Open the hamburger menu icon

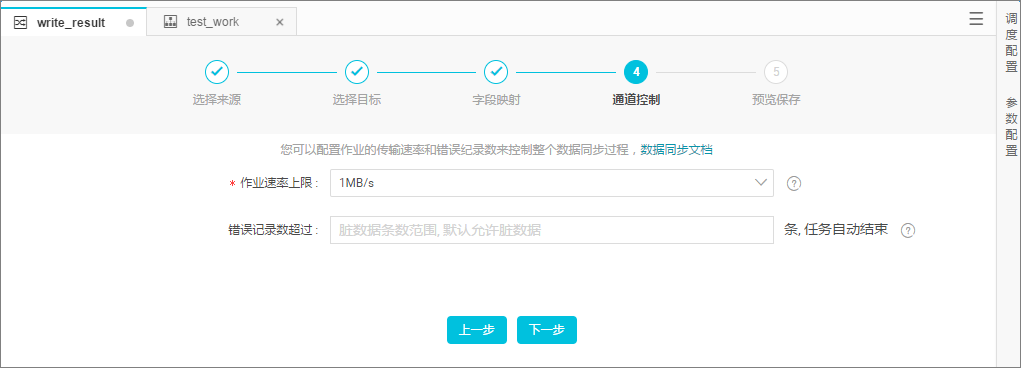tap(976, 19)
